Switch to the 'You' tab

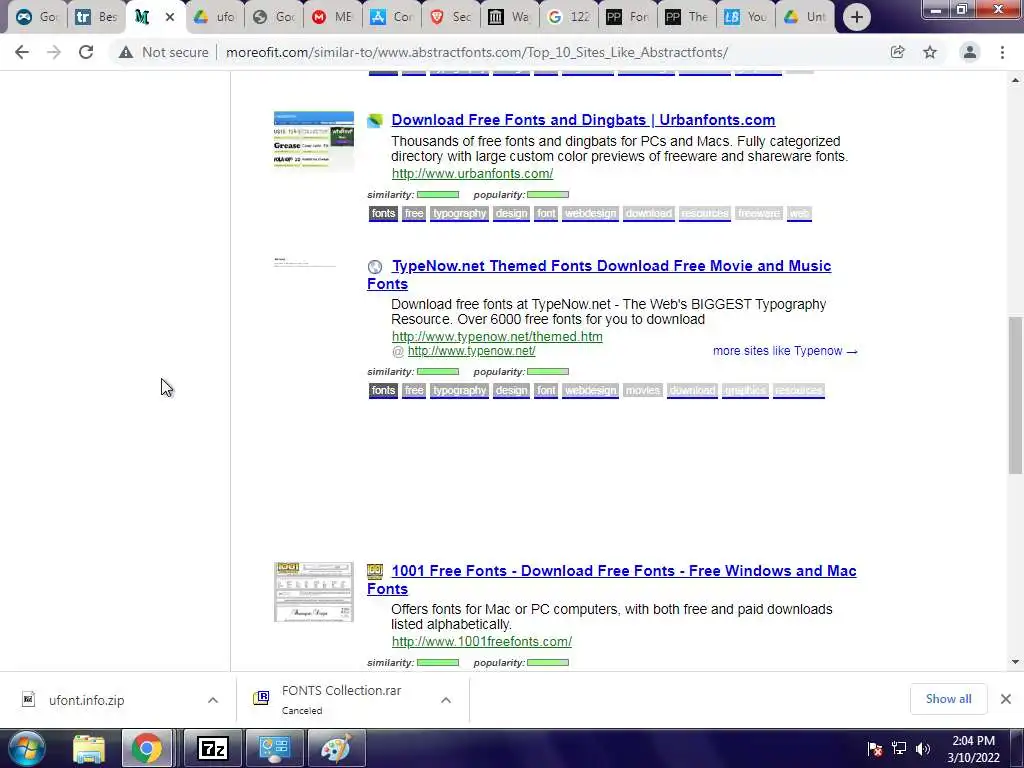pos(745,17)
